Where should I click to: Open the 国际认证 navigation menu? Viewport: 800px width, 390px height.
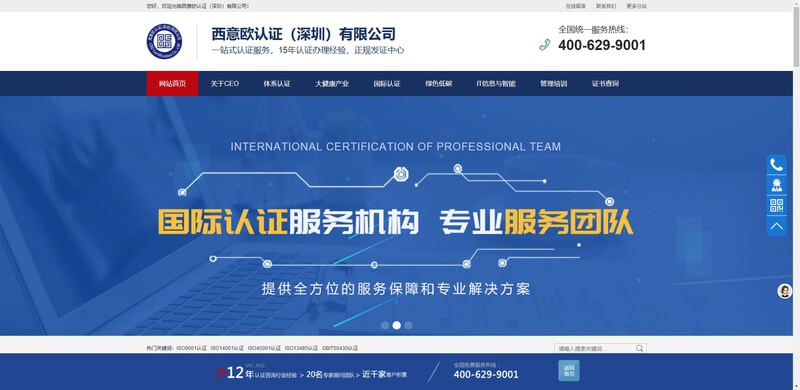[x=387, y=84]
